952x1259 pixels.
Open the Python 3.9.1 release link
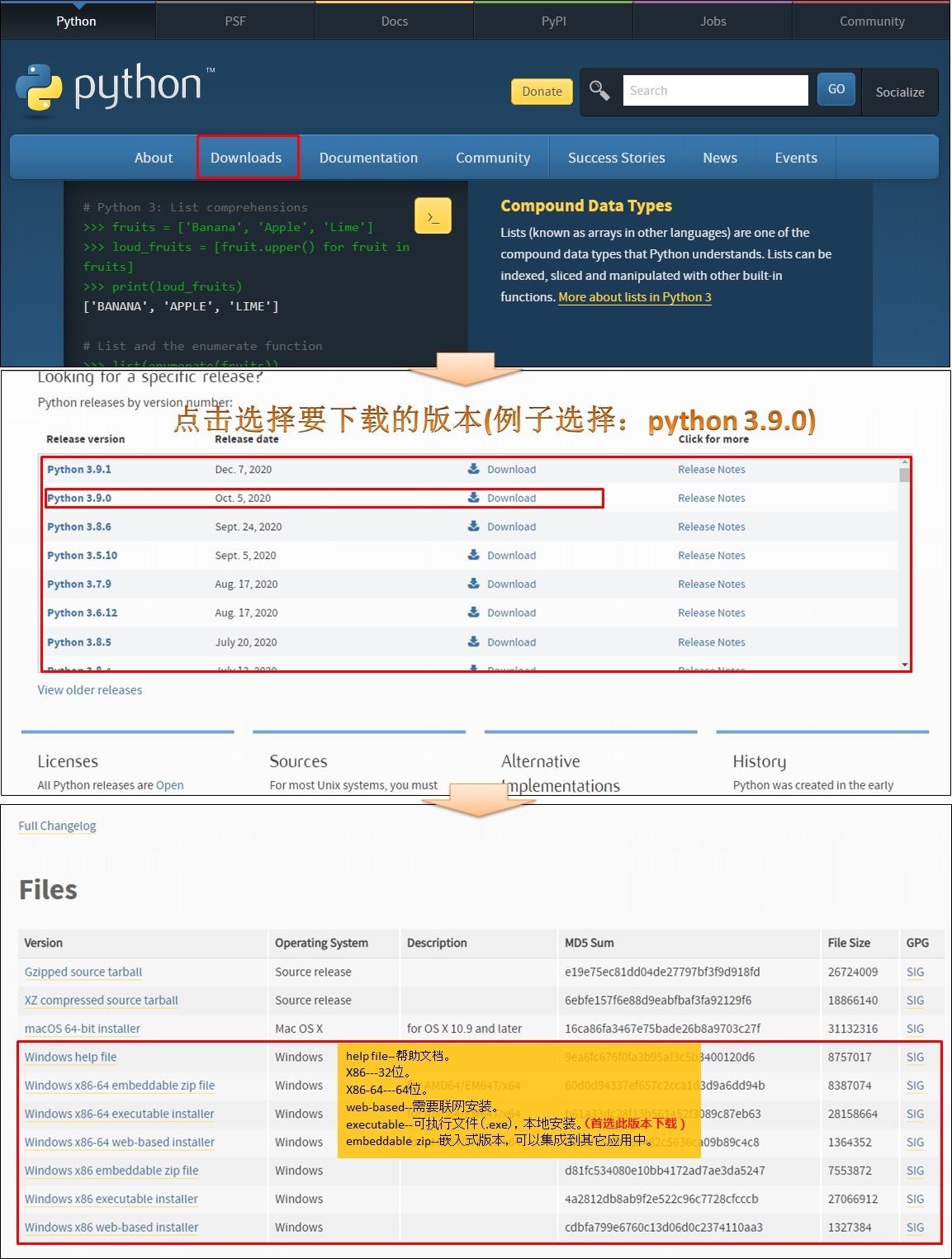79,469
